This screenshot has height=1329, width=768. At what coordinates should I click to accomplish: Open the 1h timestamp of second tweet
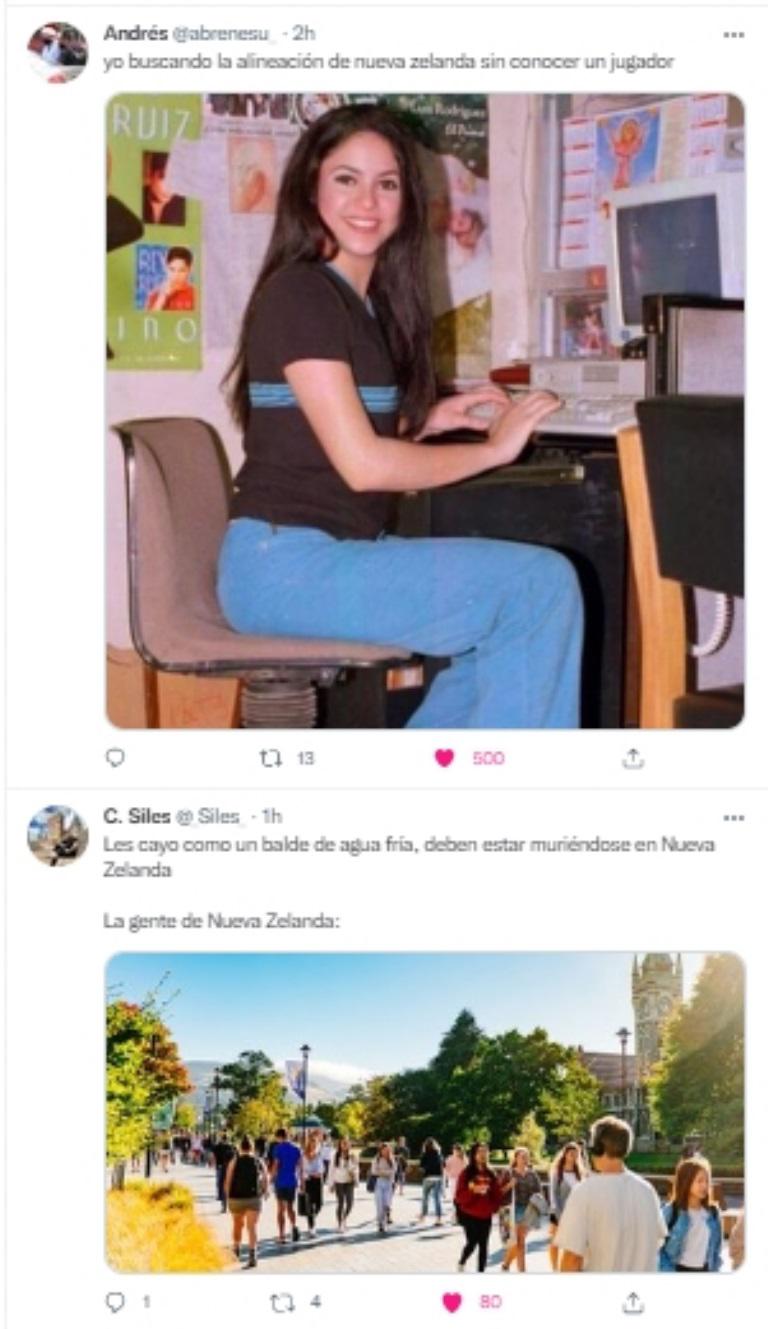coord(271,816)
